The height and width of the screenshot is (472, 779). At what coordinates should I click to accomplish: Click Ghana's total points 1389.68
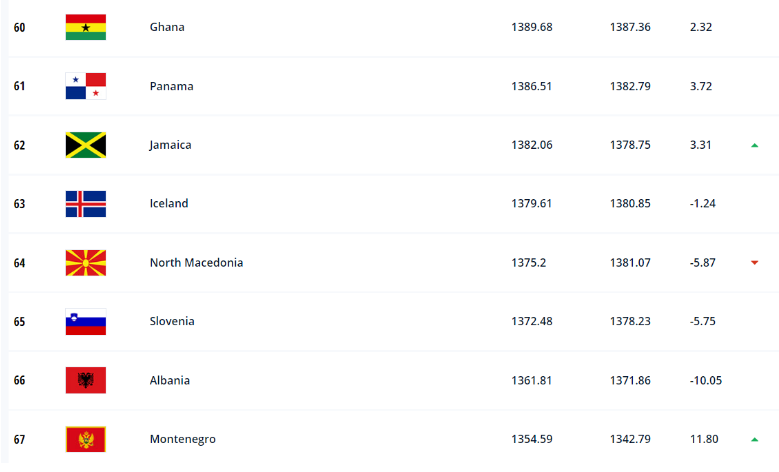(531, 27)
